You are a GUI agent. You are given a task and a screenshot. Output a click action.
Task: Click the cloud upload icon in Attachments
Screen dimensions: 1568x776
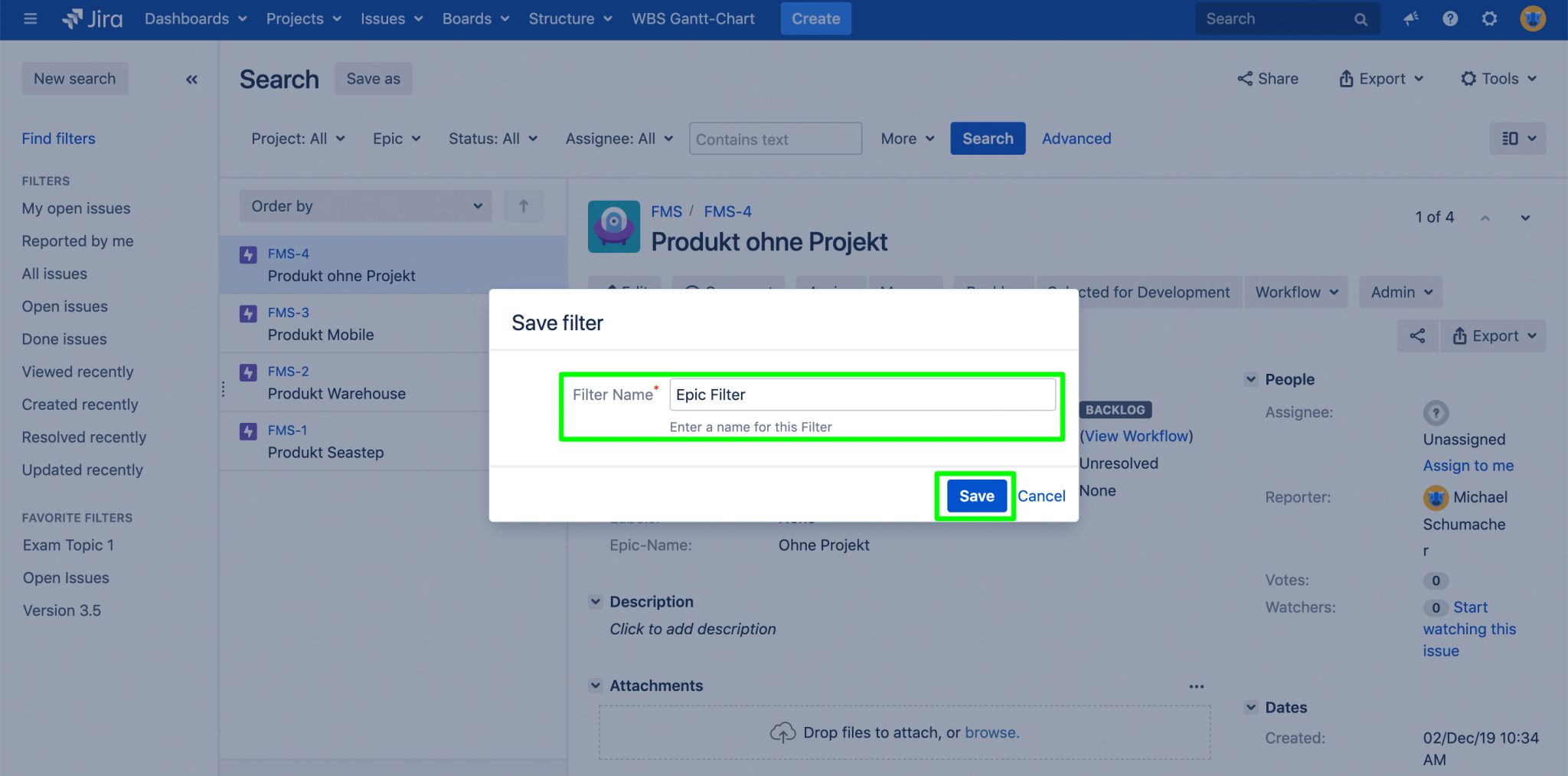click(x=783, y=732)
